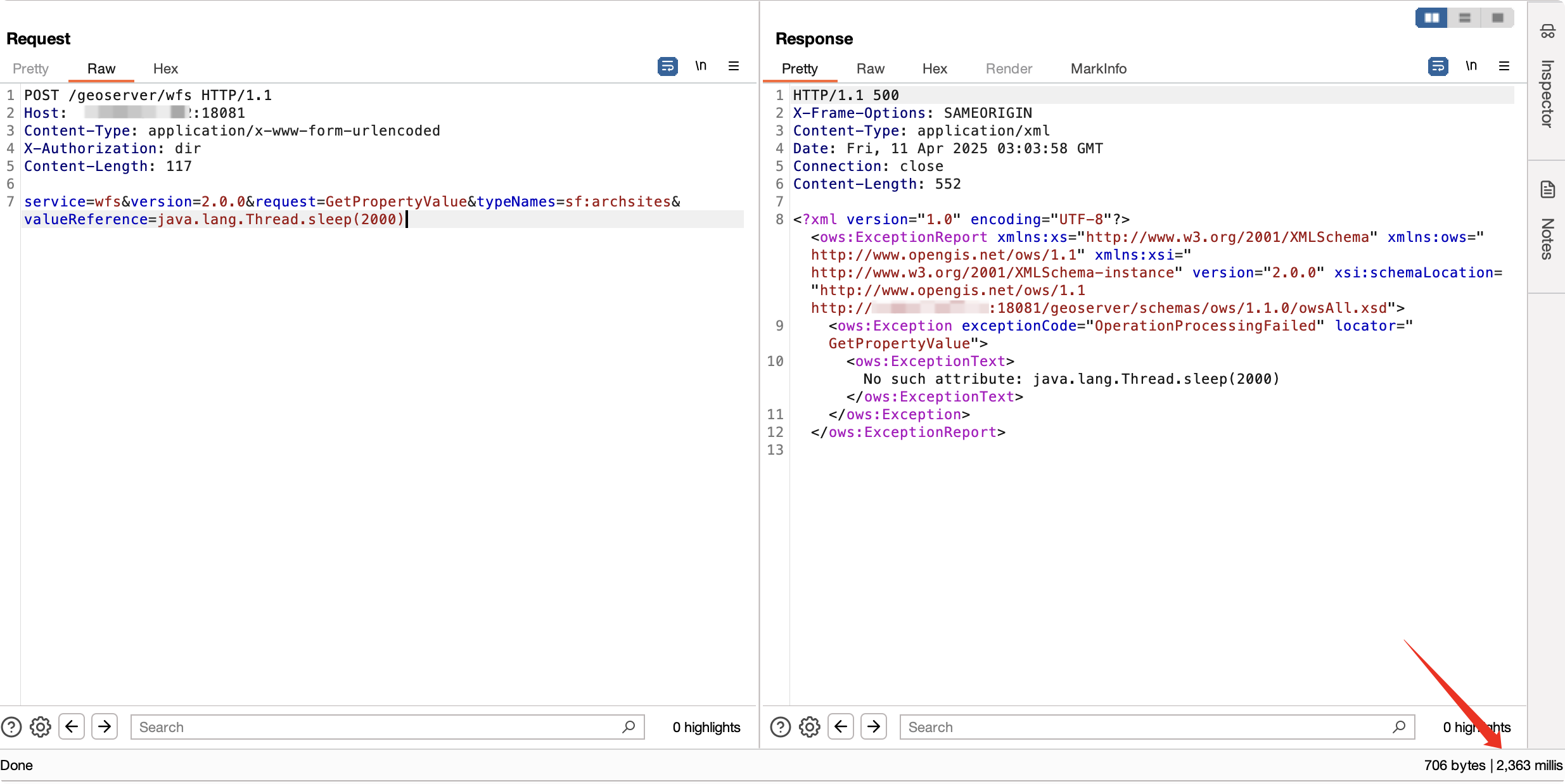Screen dimensions: 1565x784
Task: Switch Request view to Hex tab
Action: 165,68
